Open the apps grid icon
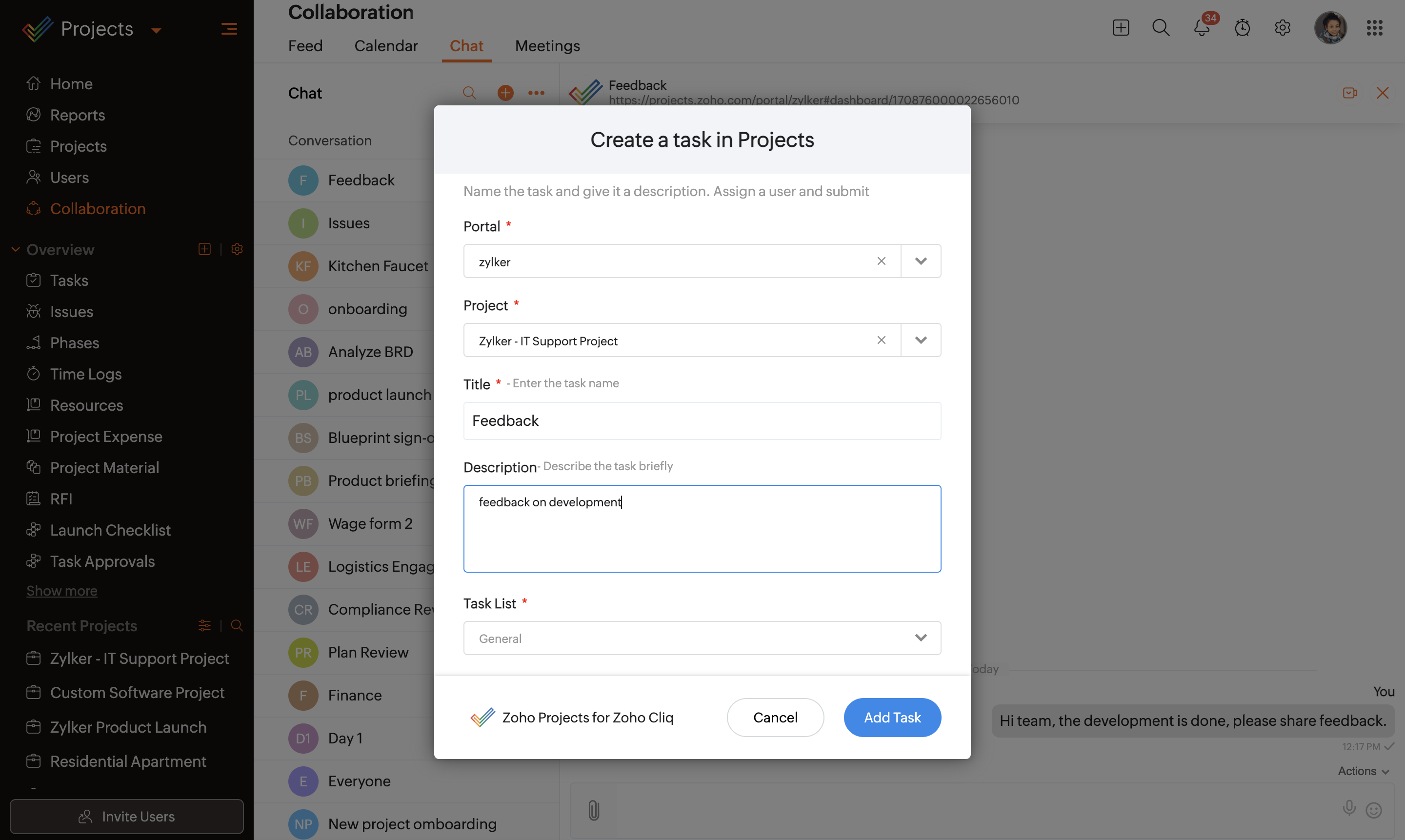Image resolution: width=1405 pixels, height=840 pixels. point(1374,28)
